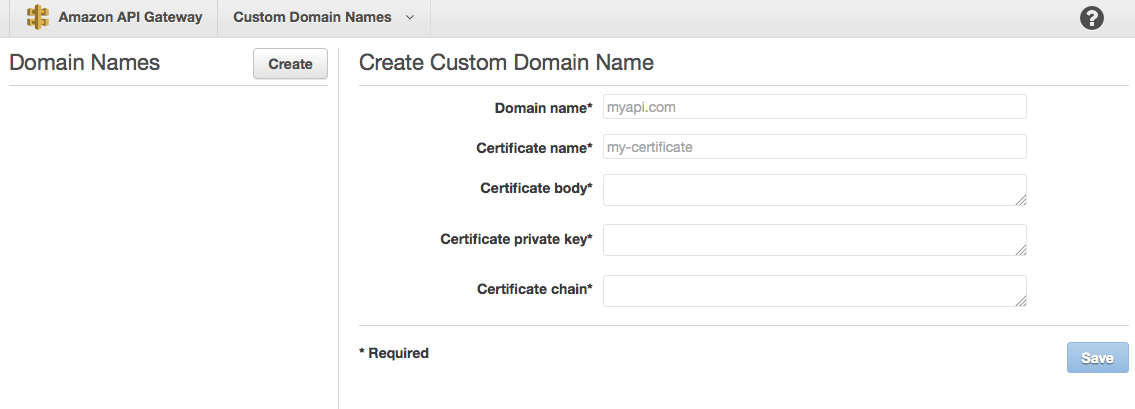
Task: Expand the chevron beside Custom Domain Names
Action: pos(410,18)
